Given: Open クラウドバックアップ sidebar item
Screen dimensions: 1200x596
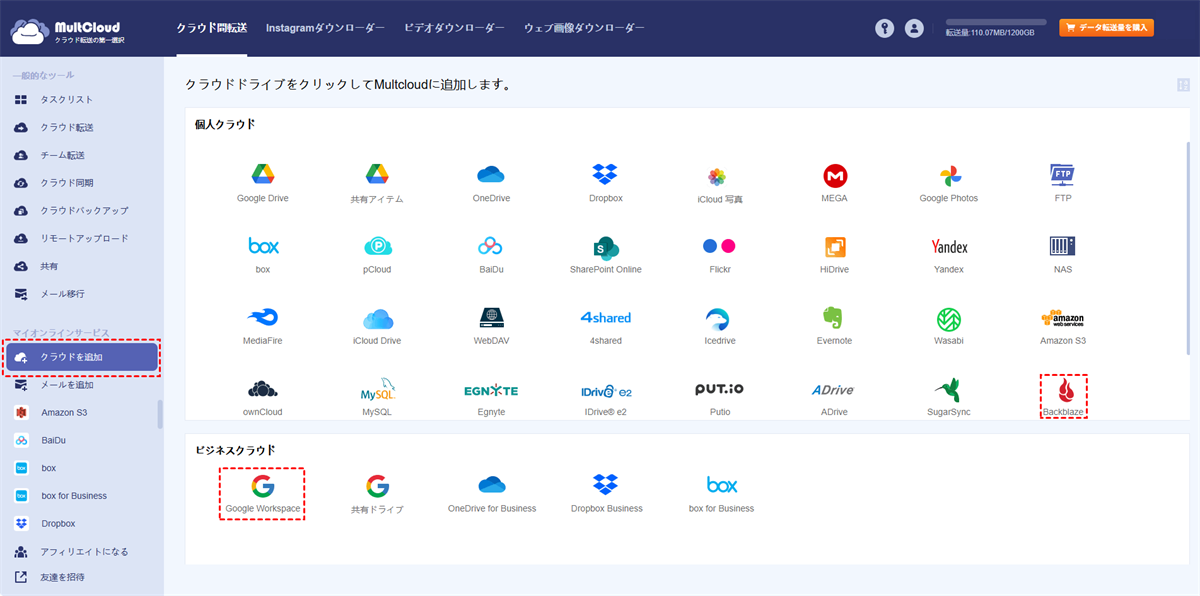Looking at the screenshot, I should [x=82, y=211].
